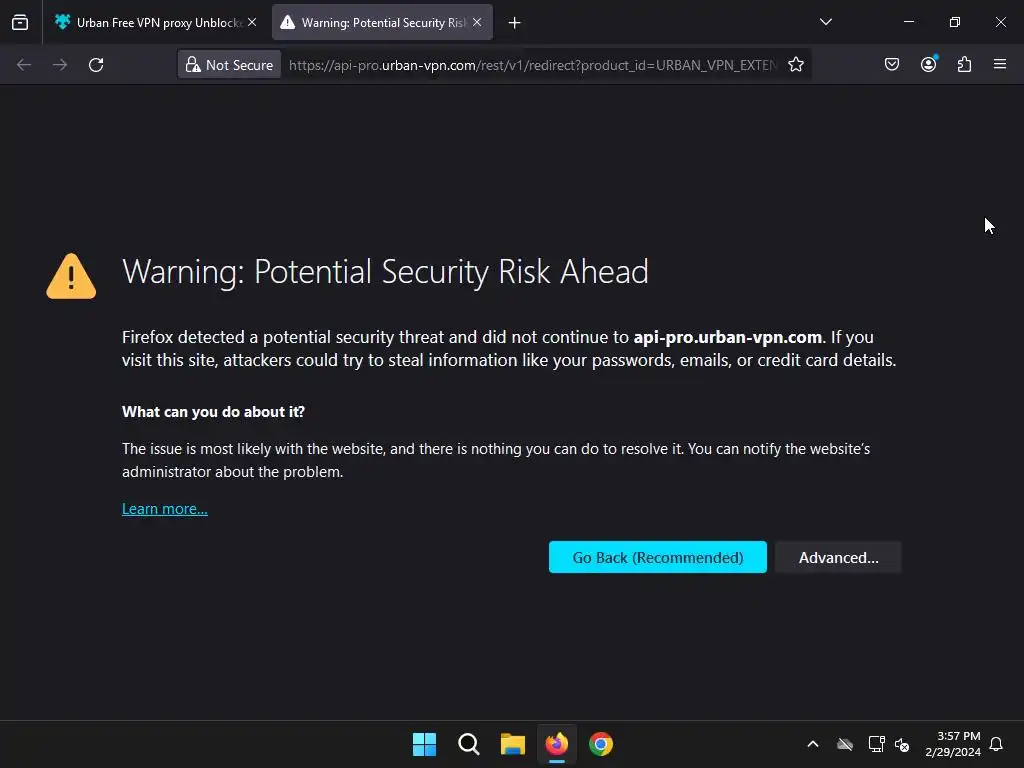Restore down the Firefox window
The image size is (1024, 768).
[x=955, y=22]
